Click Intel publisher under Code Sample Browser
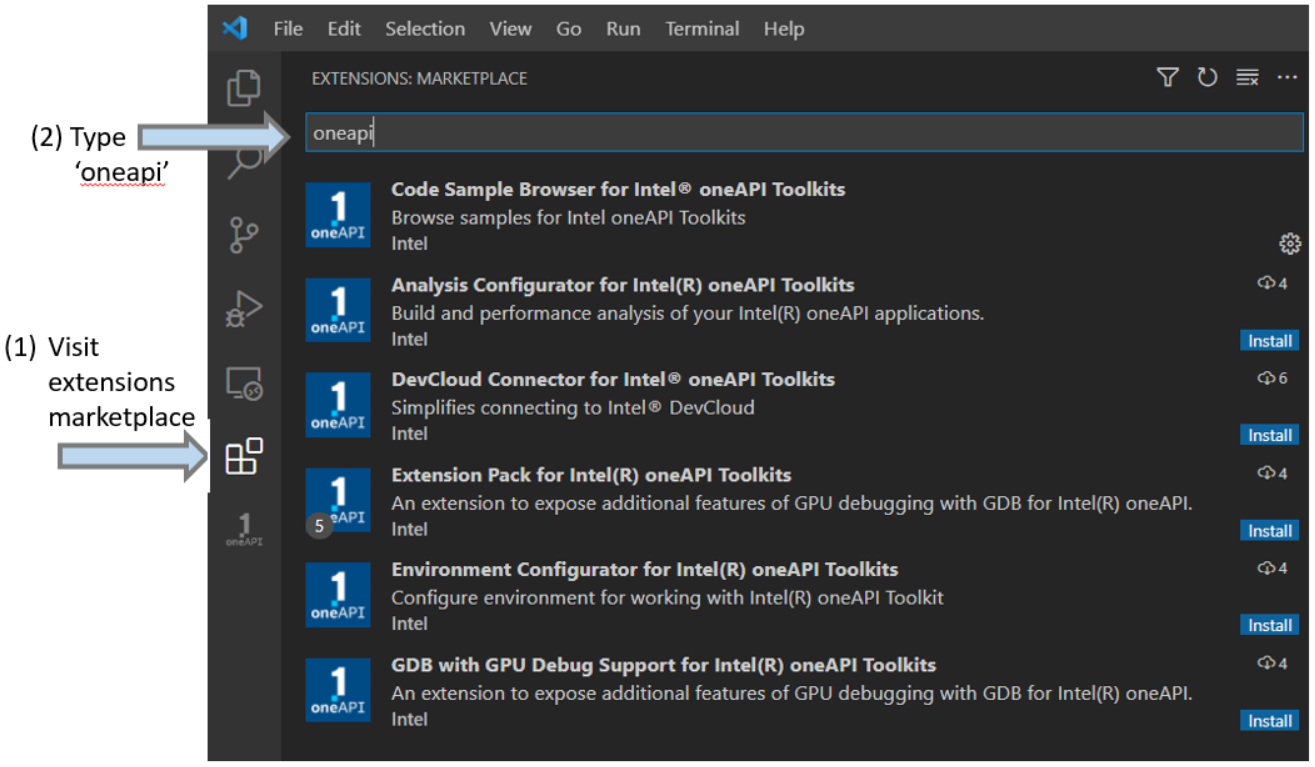1315x767 pixels. point(409,244)
